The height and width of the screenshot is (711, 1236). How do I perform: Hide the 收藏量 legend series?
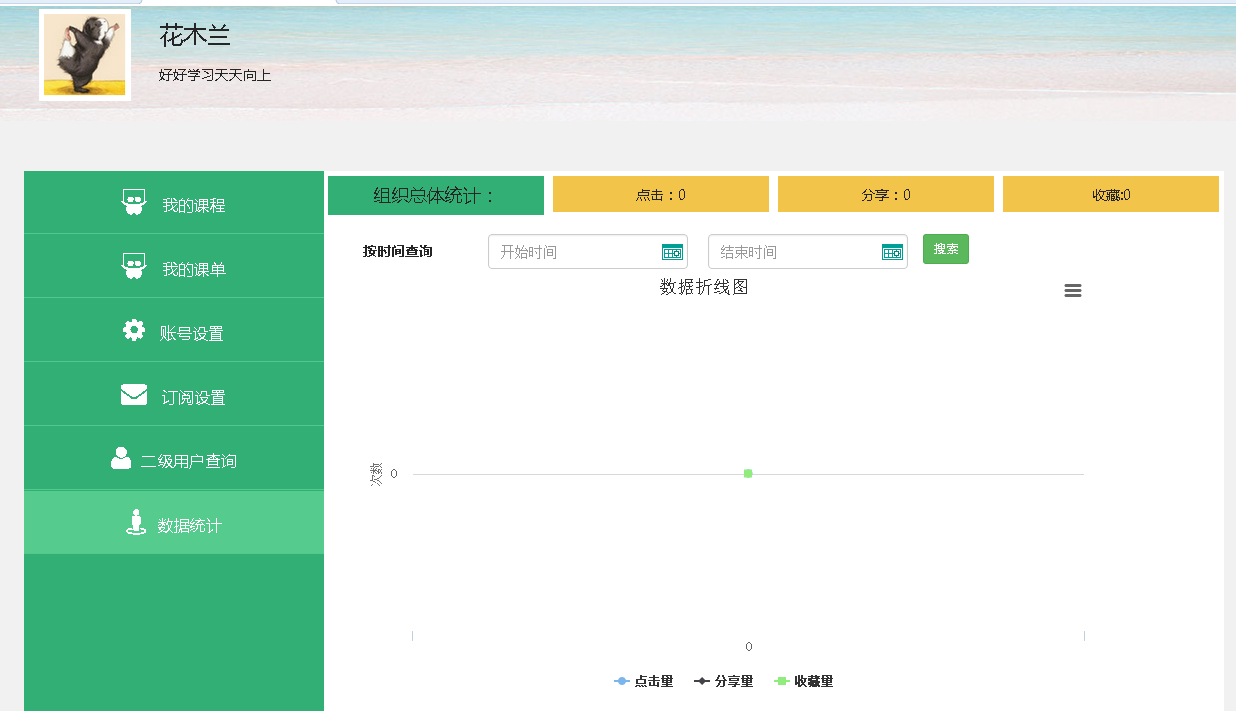tap(805, 681)
